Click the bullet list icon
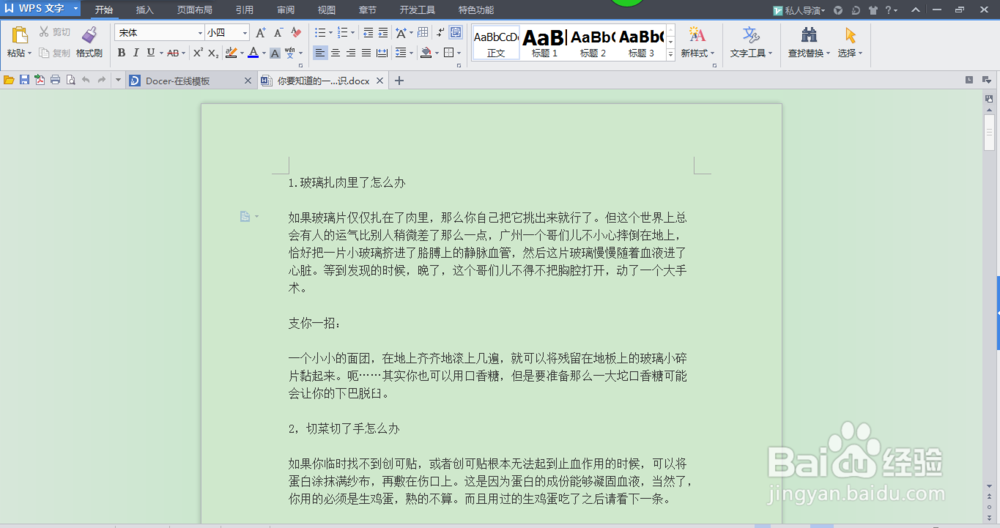Viewport: 1000px width, 528px height. (x=320, y=33)
